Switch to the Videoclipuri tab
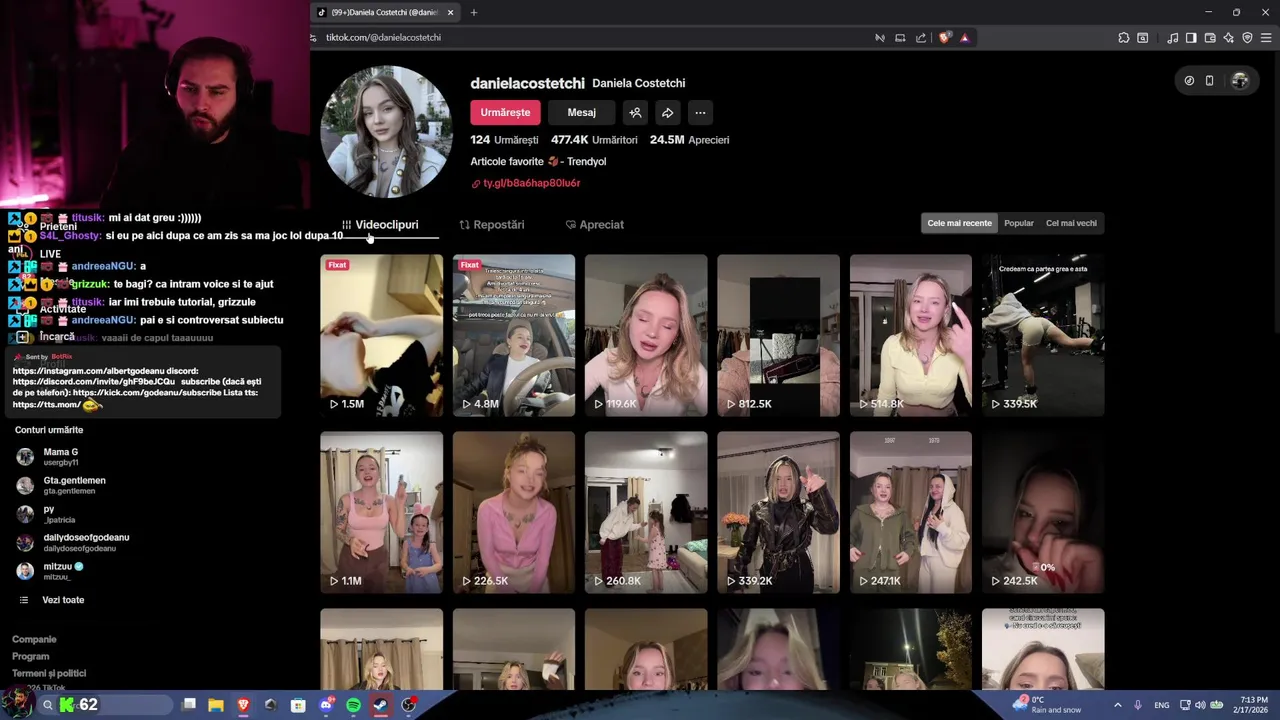This screenshot has height=720, width=1280. coord(380,225)
